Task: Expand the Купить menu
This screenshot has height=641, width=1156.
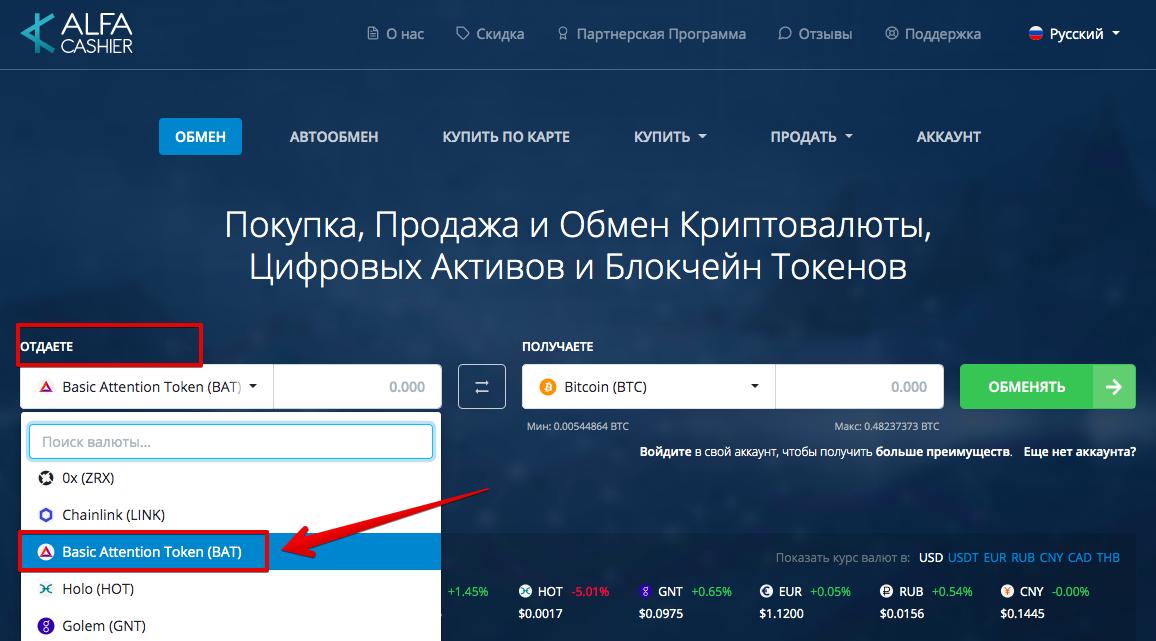Action: point(670,137)
